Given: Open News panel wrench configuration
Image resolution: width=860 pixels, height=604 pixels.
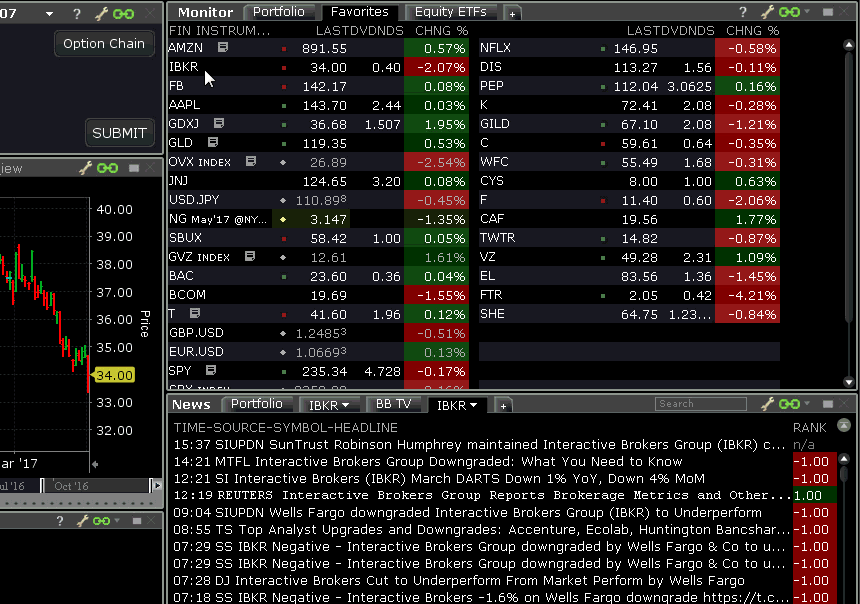Looking at the screenshot, I should [769, 405].
